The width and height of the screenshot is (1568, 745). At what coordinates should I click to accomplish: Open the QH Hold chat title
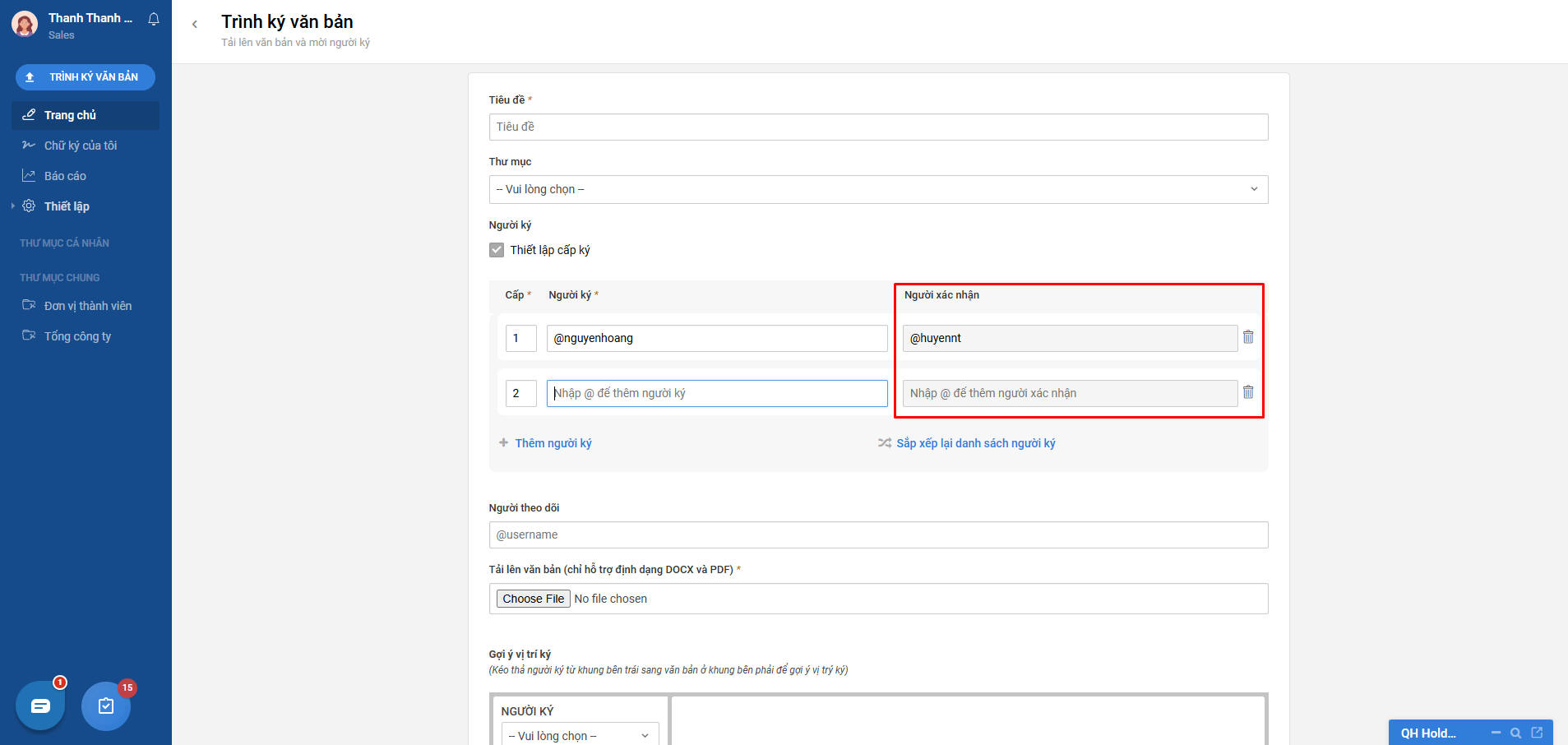[x=1428, y=733]
